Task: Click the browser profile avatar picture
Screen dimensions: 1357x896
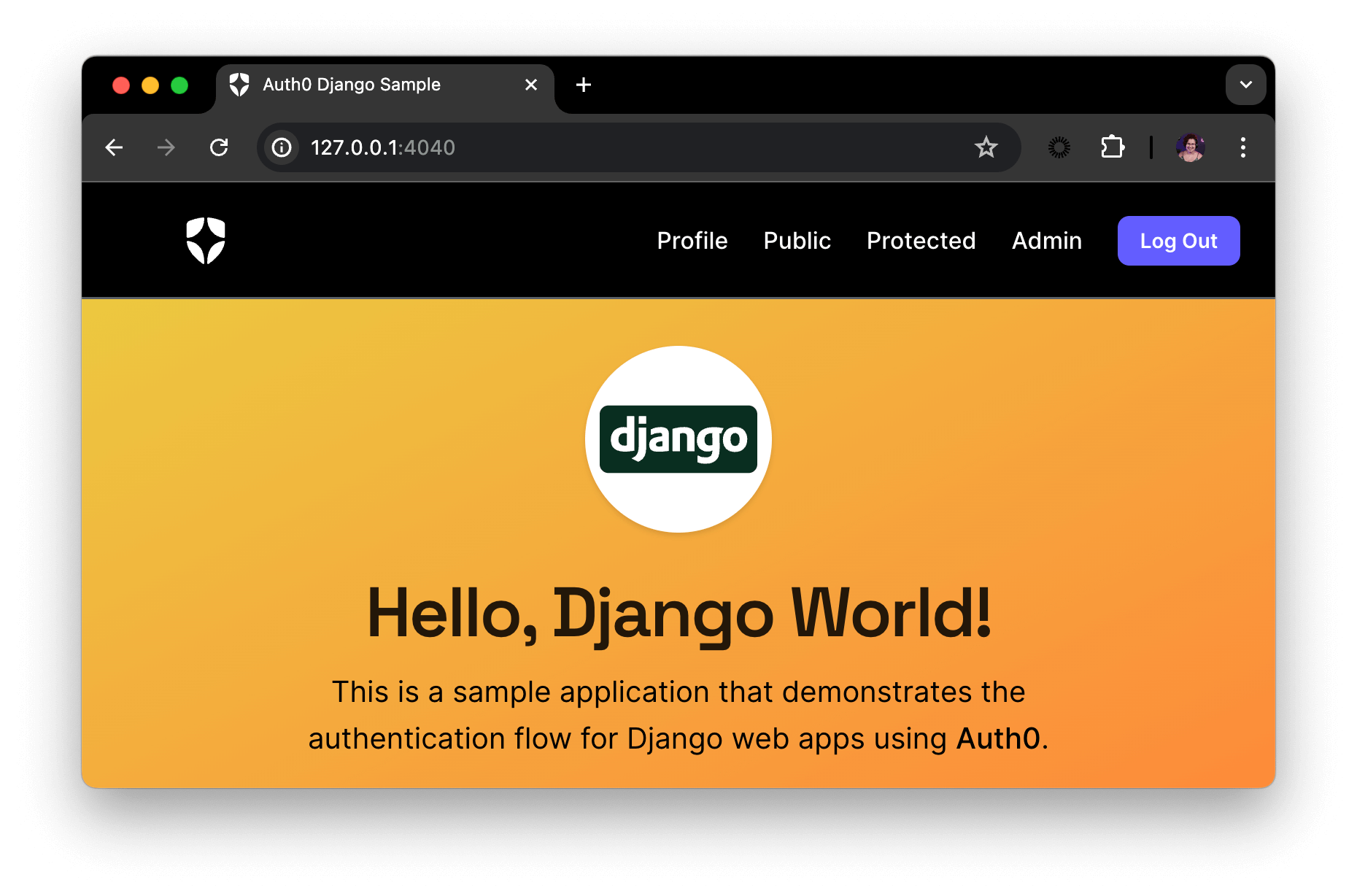Action: [1191, 147]
